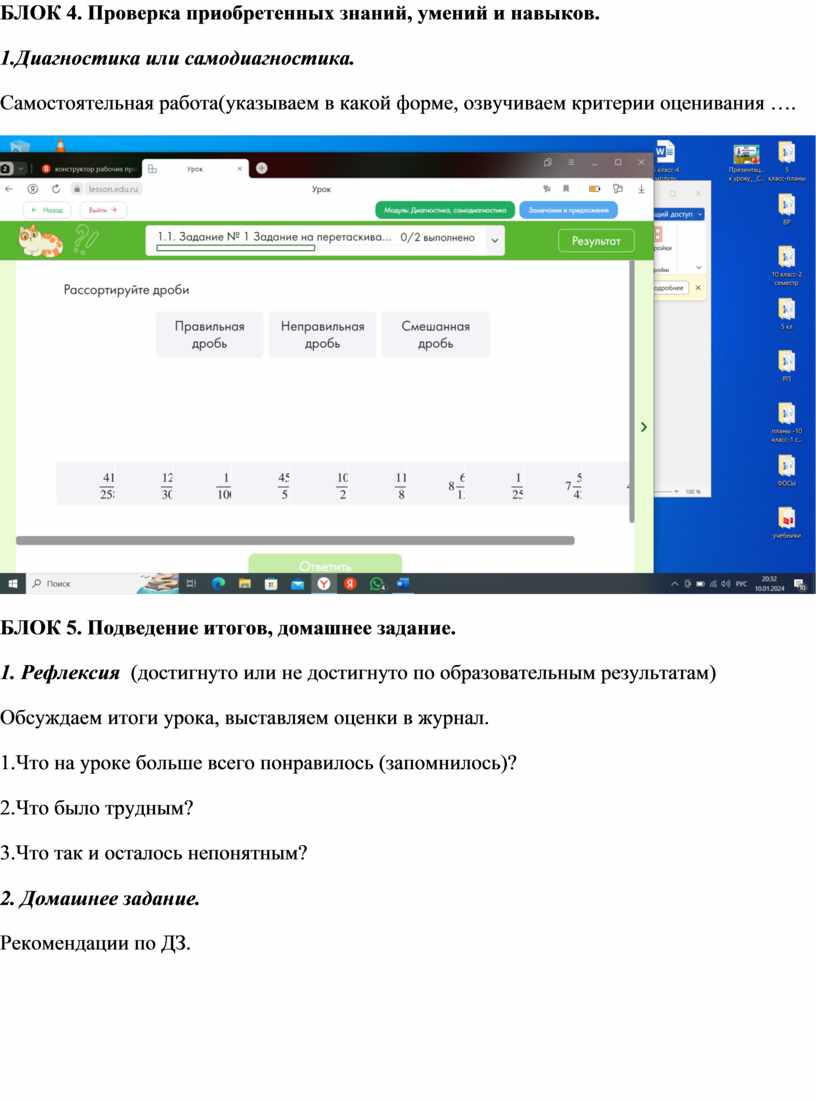Launch Microsoft Edge from the taskbar

coord(219,583)
